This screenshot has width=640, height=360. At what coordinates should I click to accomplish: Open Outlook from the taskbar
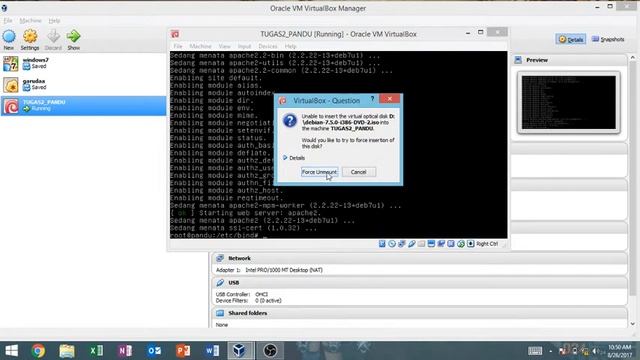click(154, 351)
